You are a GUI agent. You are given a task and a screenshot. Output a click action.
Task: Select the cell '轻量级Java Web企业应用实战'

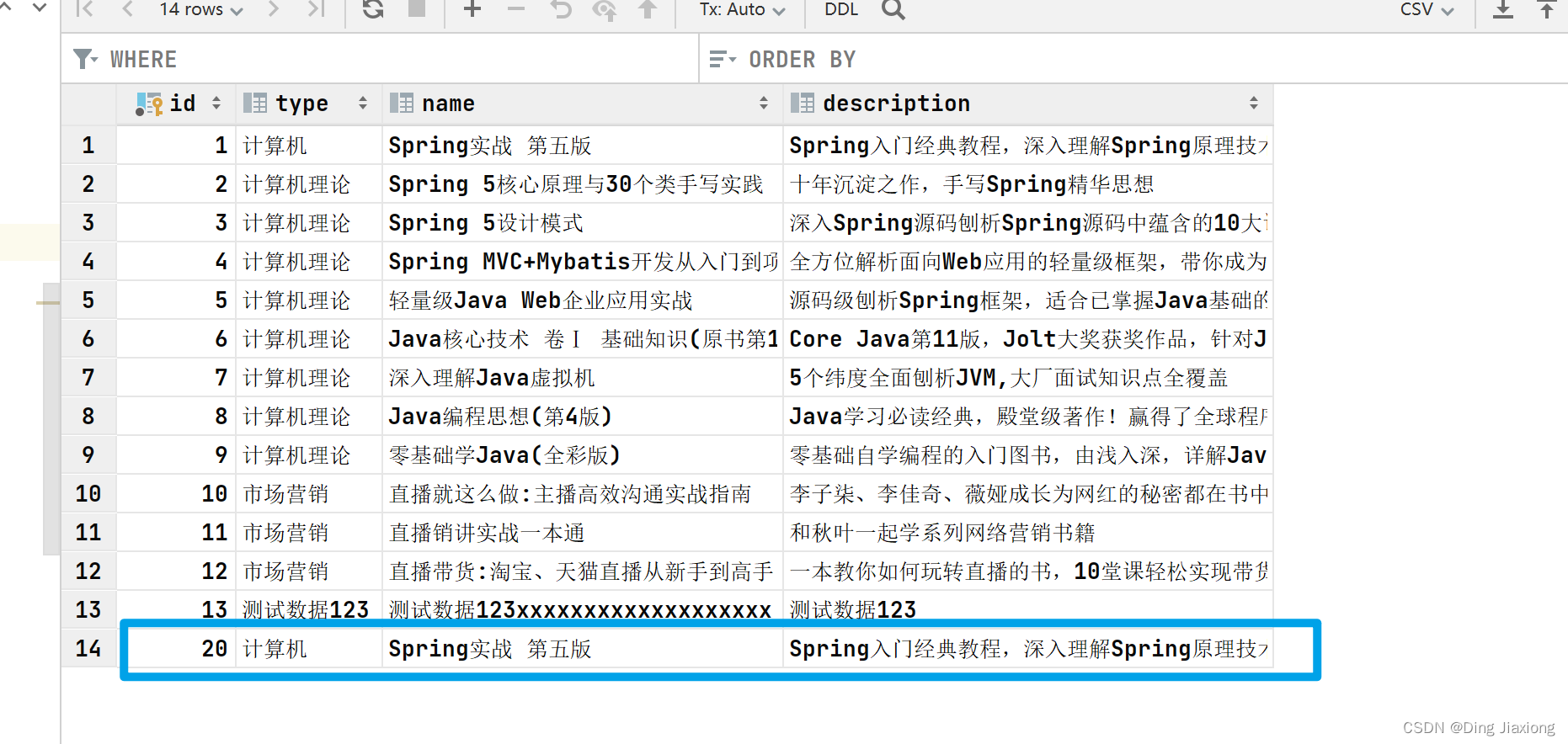tap(582, 300)
